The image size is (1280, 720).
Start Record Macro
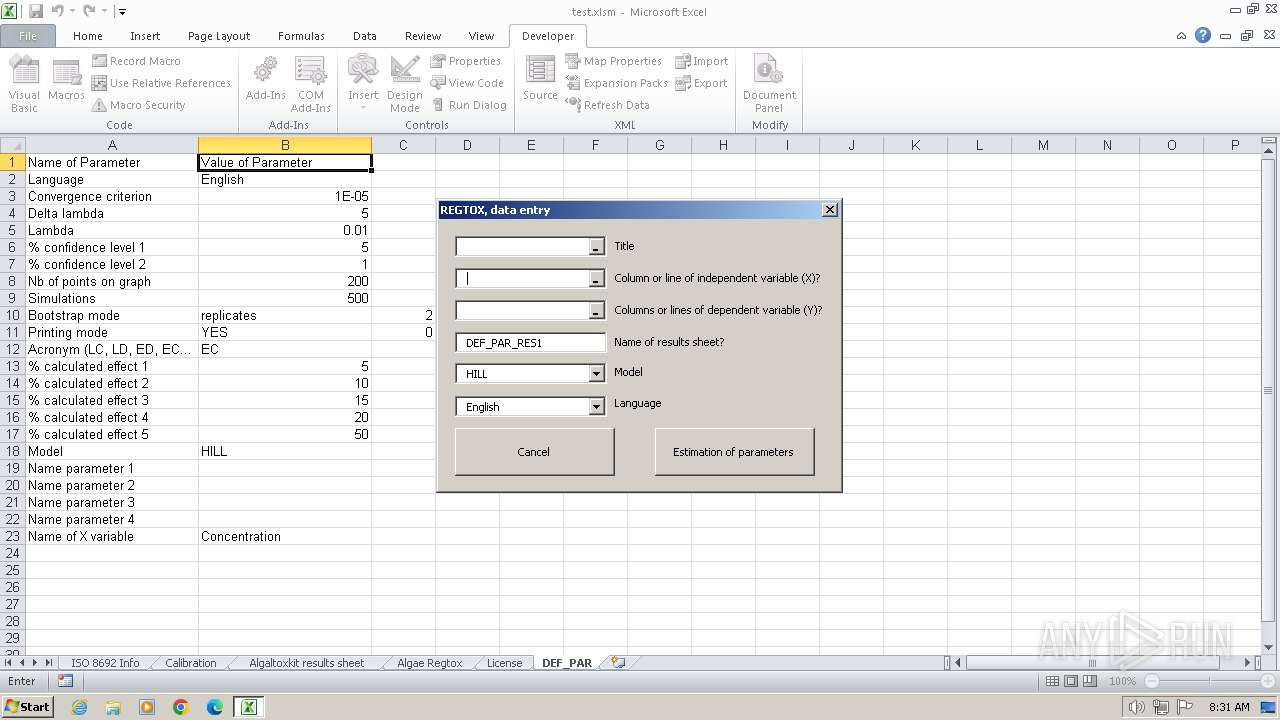[136, 61]
